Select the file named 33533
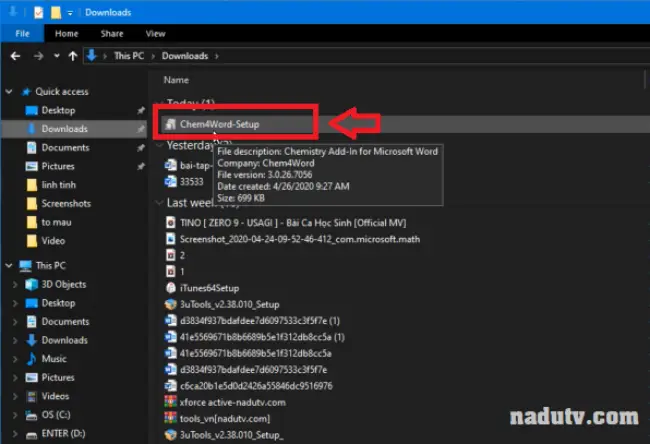 point(192,182)
